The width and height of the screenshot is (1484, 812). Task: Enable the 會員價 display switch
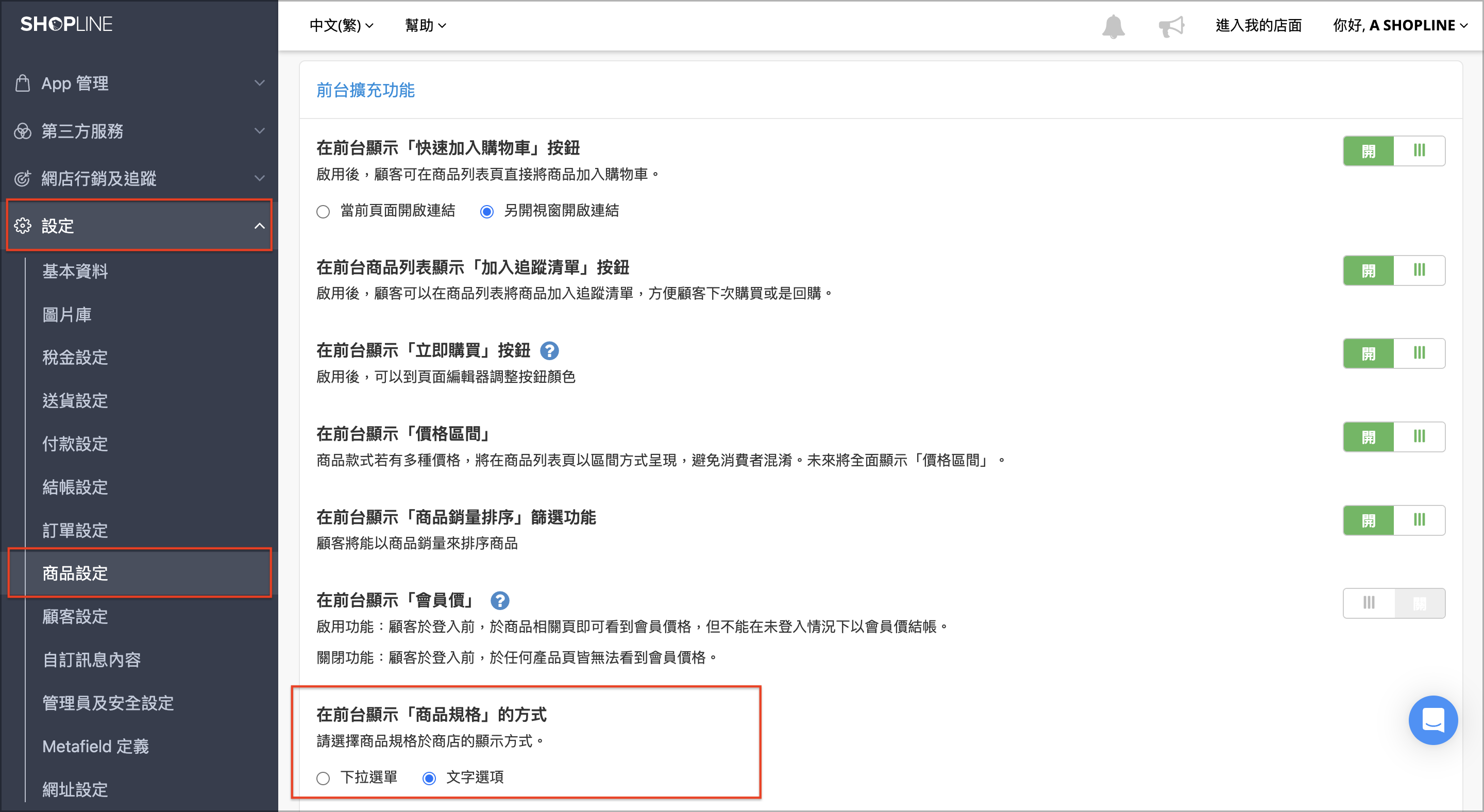click(x=1393, y=603)
